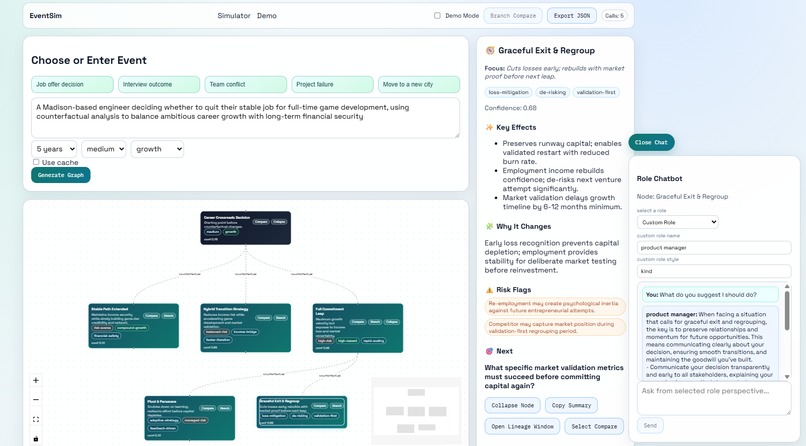Click Branch on Graceful Exit & Regroup node
The width and height of the screenshot is (806, 446).
pos(337,405)
